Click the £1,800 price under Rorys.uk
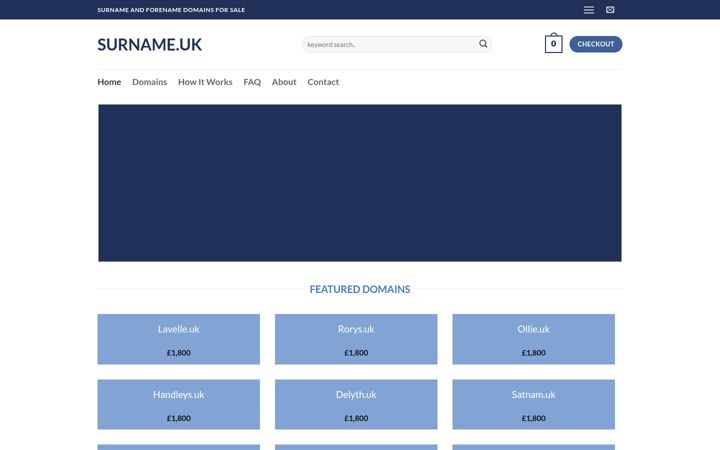 point(356,353)
